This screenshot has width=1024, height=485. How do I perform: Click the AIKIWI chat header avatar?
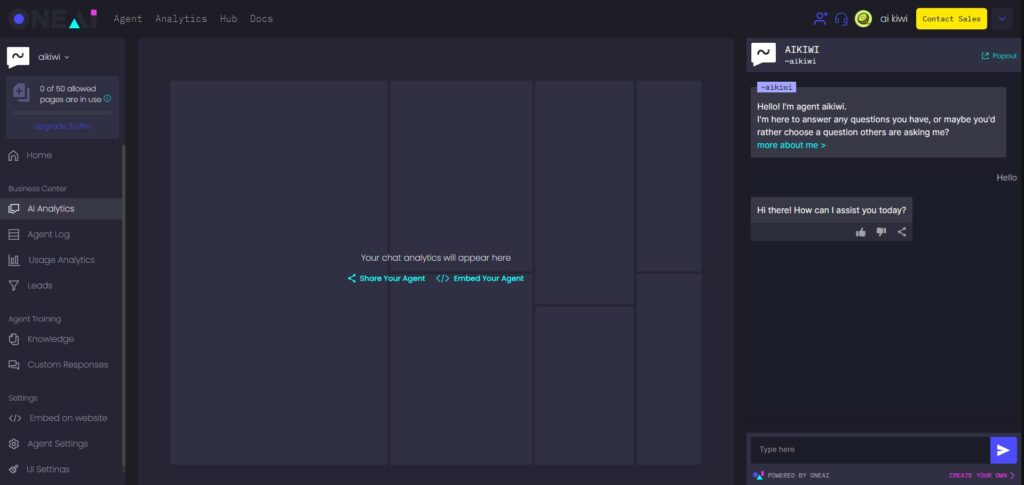(763, 55)
